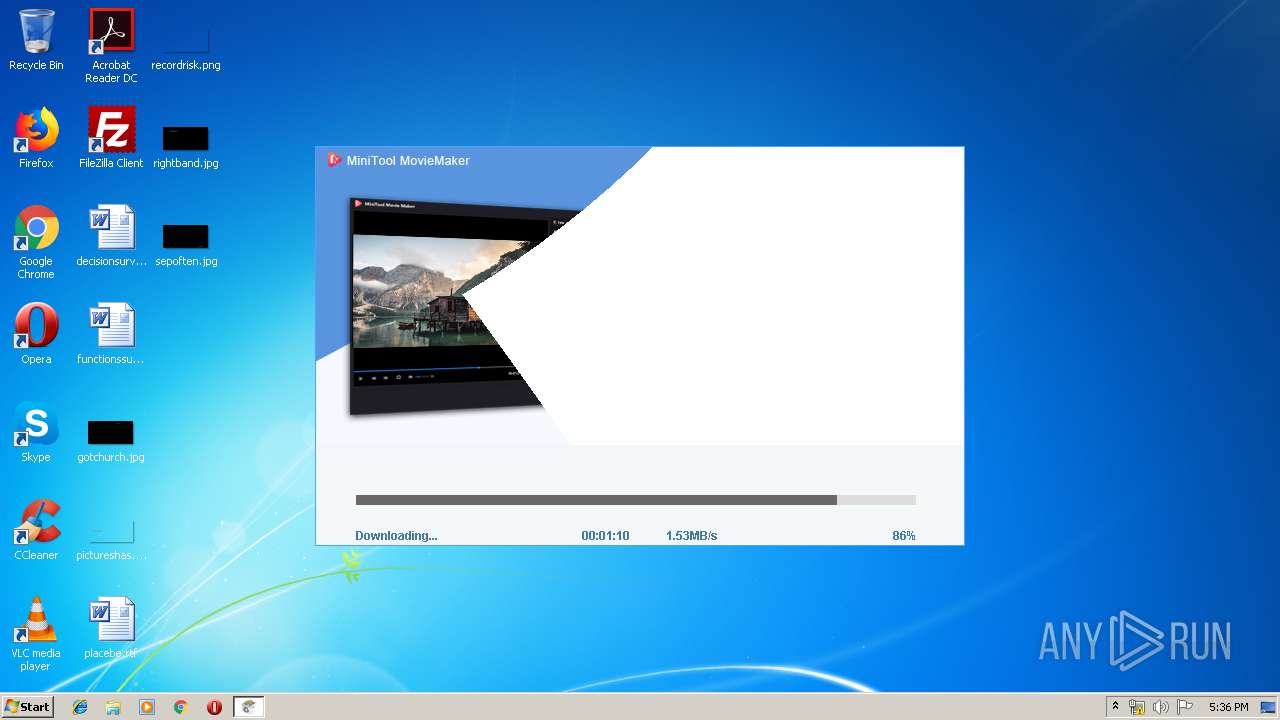Click the 5:36 PM system clock
The width and height of the screenshot is (1280, 720).
[1228, 707]
